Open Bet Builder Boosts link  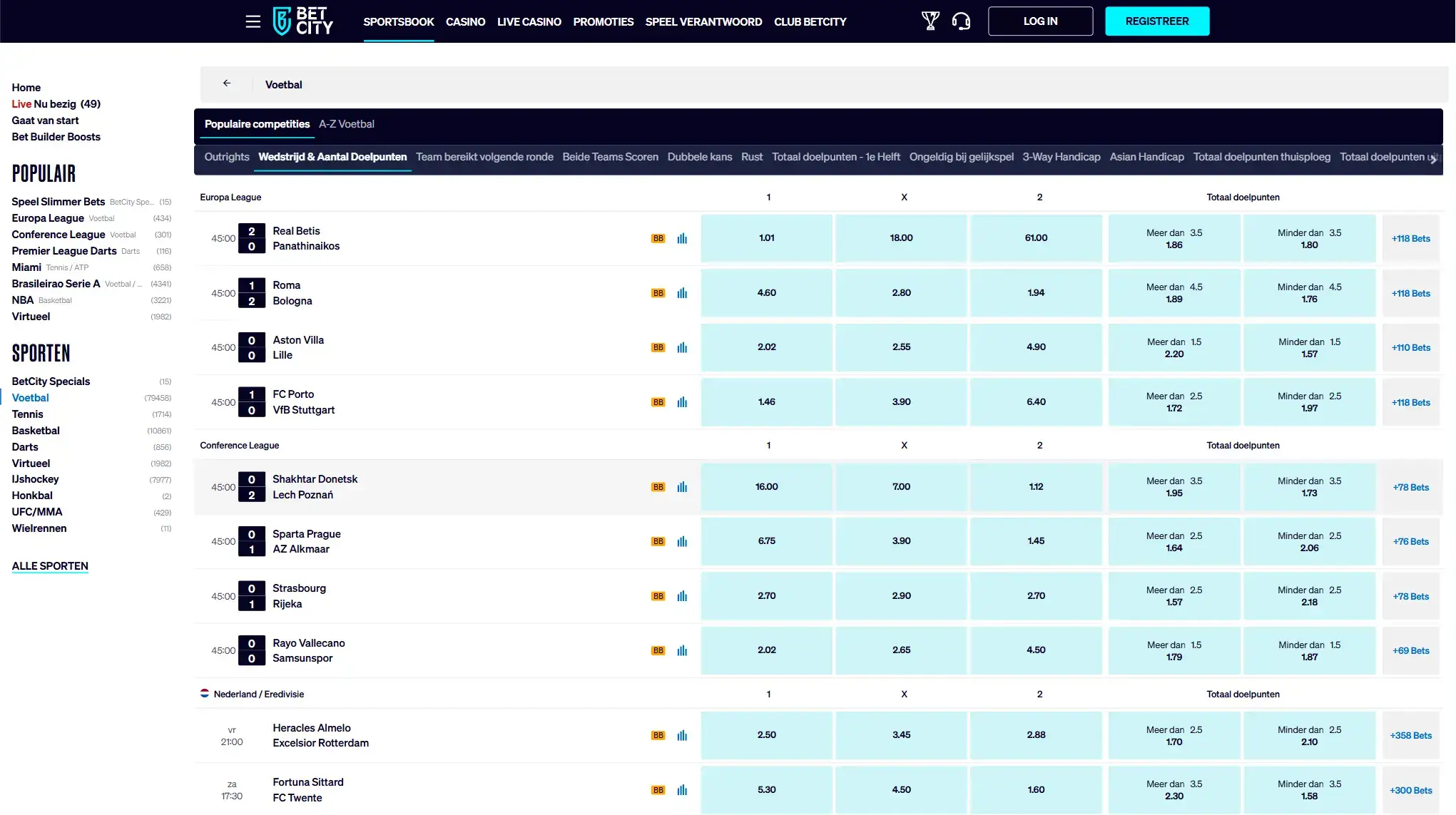[x=56, y=137]
